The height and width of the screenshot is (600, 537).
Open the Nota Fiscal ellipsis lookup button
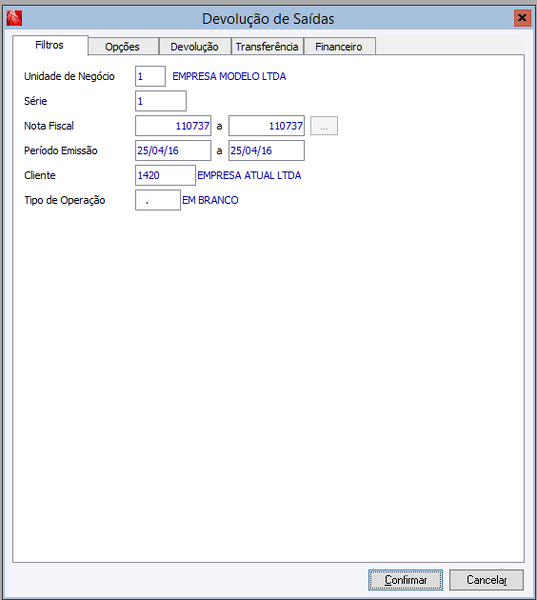tap(324, 126)
